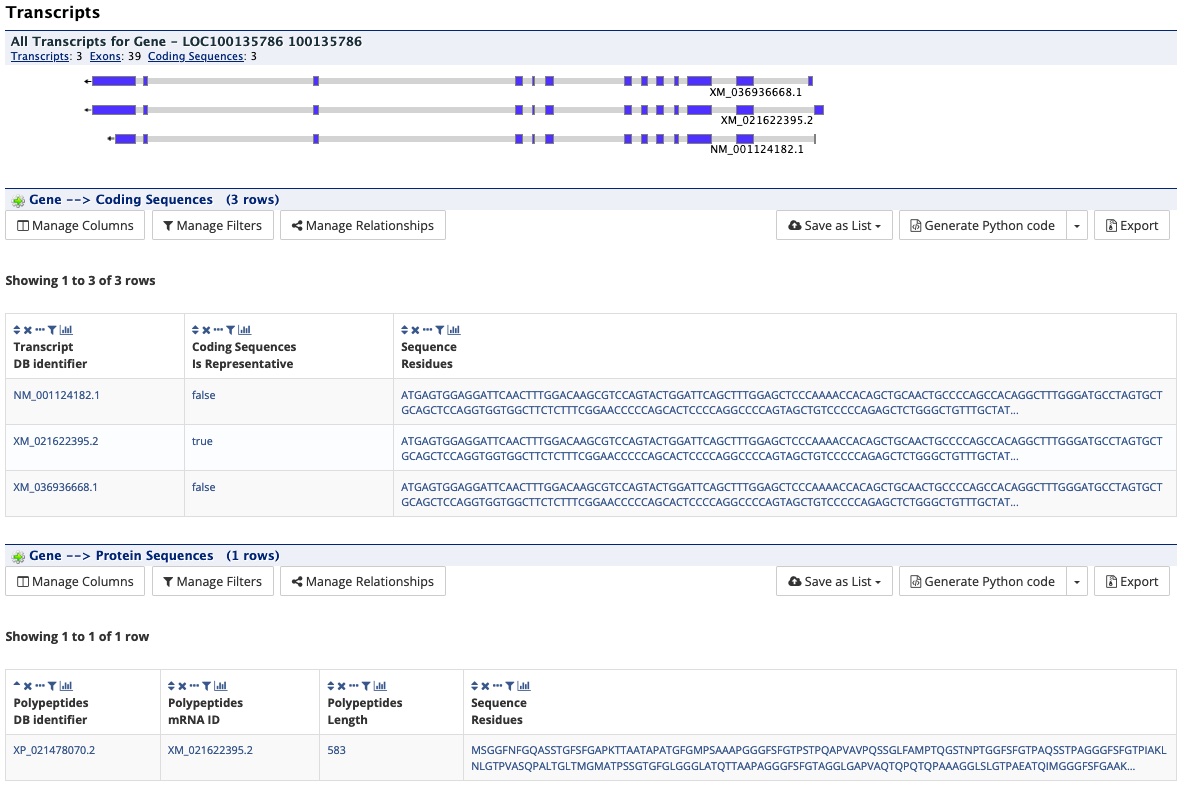Sort Coding Sequences table by Sequence Residues

(404, 330)
